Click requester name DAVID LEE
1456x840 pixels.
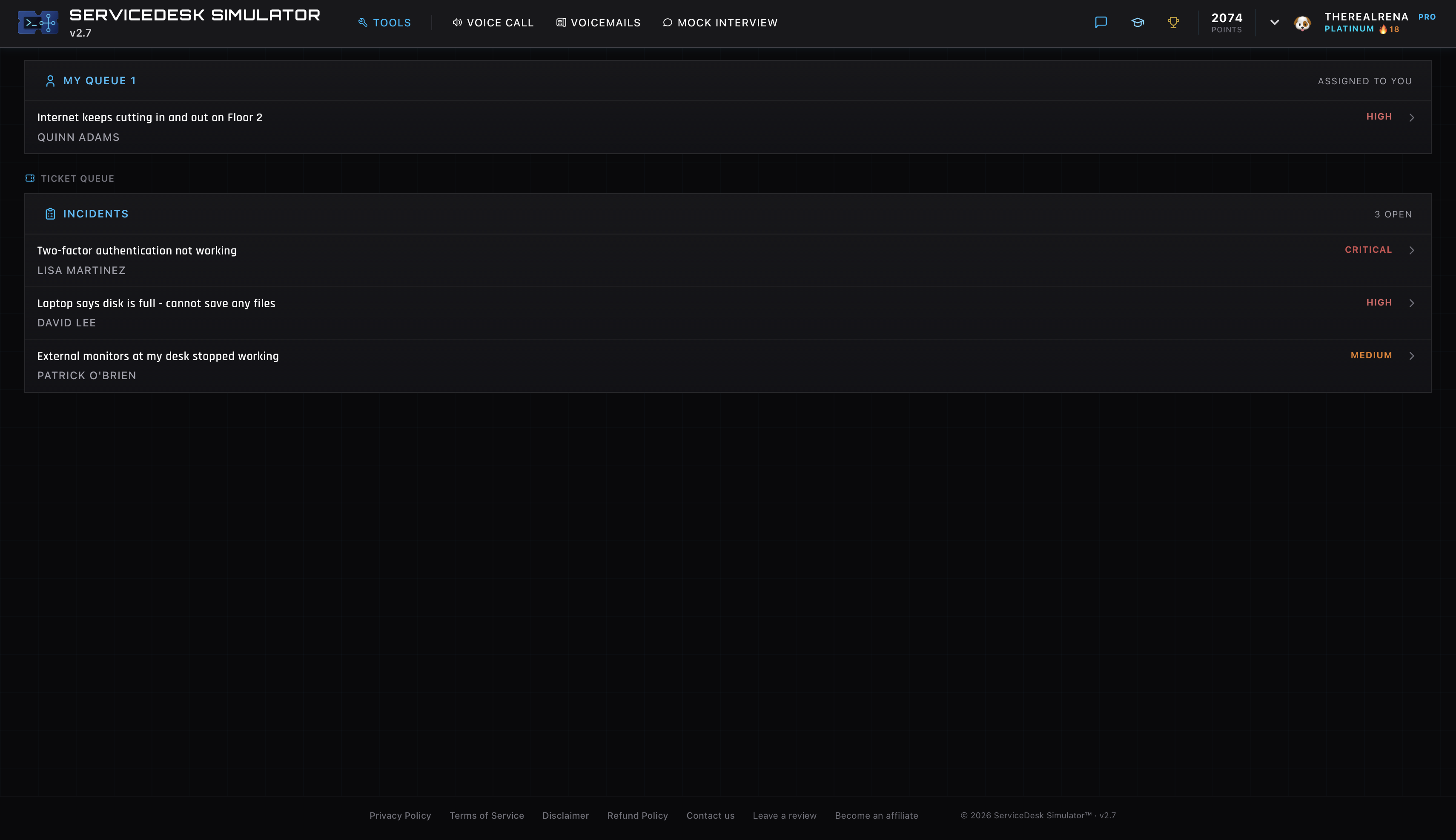point(66,323)
